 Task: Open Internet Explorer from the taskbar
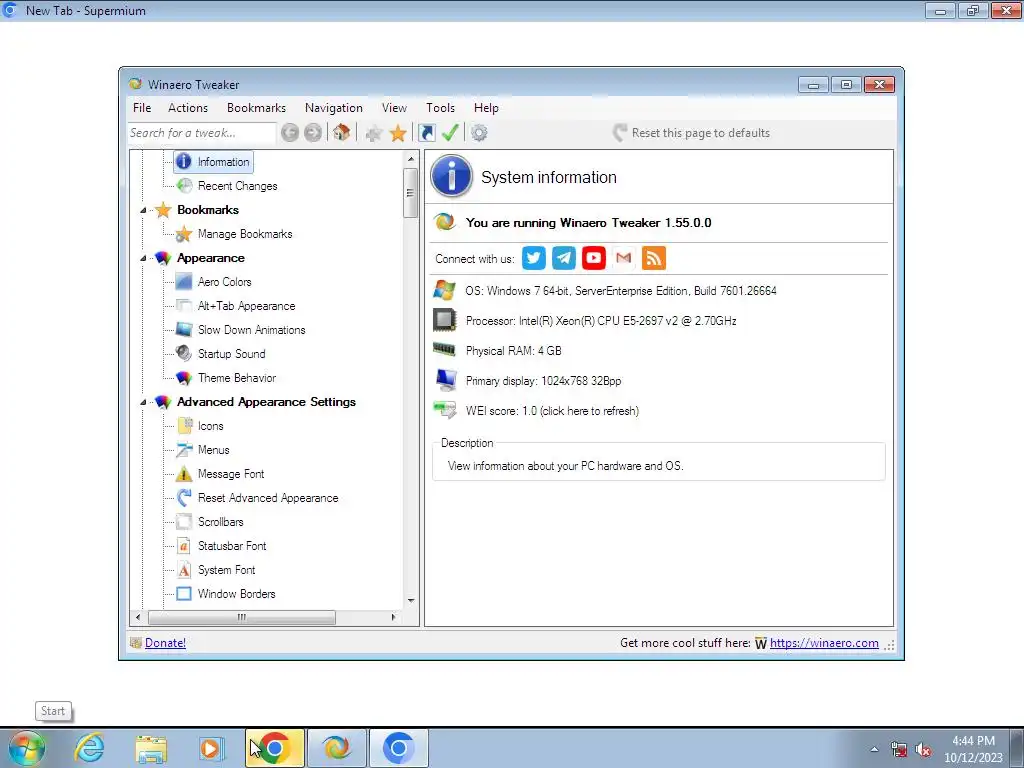(89, 748)
